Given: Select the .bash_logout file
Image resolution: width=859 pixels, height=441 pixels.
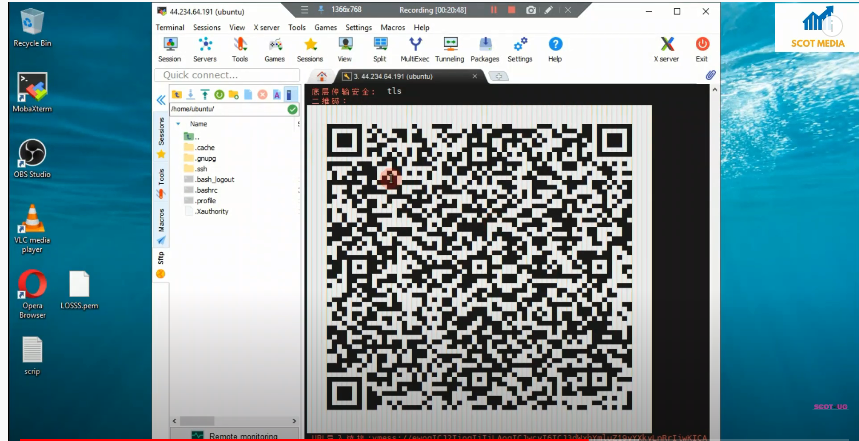Looking at the screenshot, I should [209, 179].
